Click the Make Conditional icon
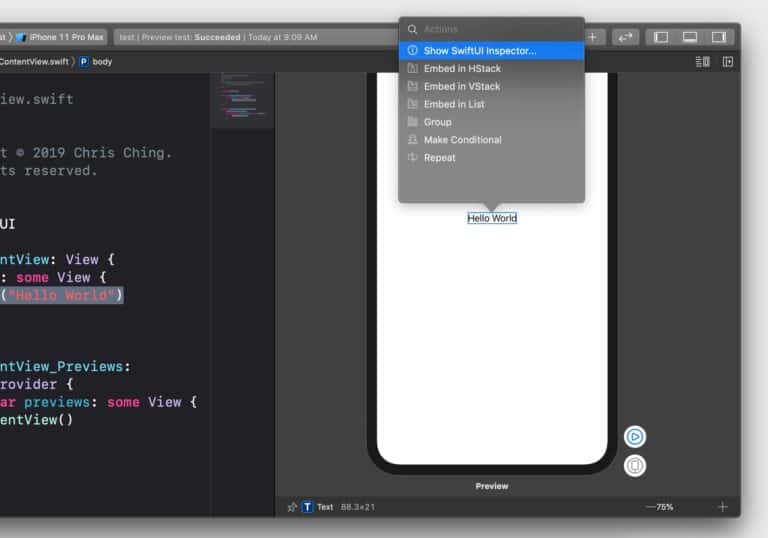 412,140
